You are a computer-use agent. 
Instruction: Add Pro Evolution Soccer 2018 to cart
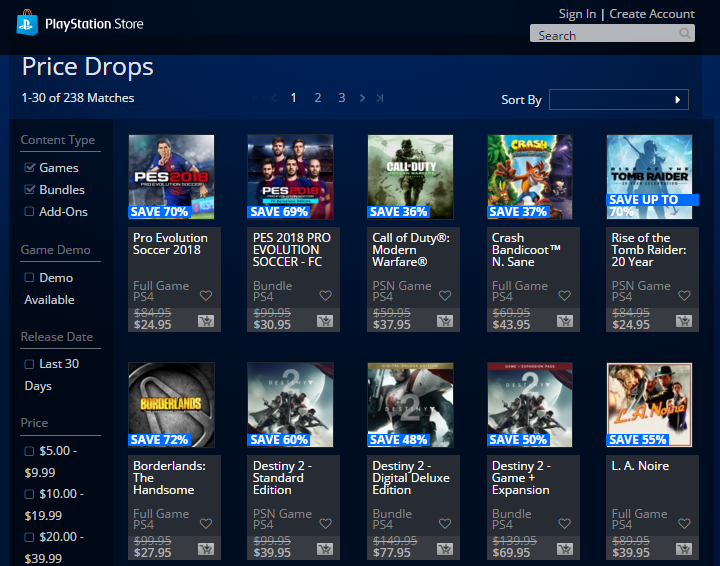point(206,321)
